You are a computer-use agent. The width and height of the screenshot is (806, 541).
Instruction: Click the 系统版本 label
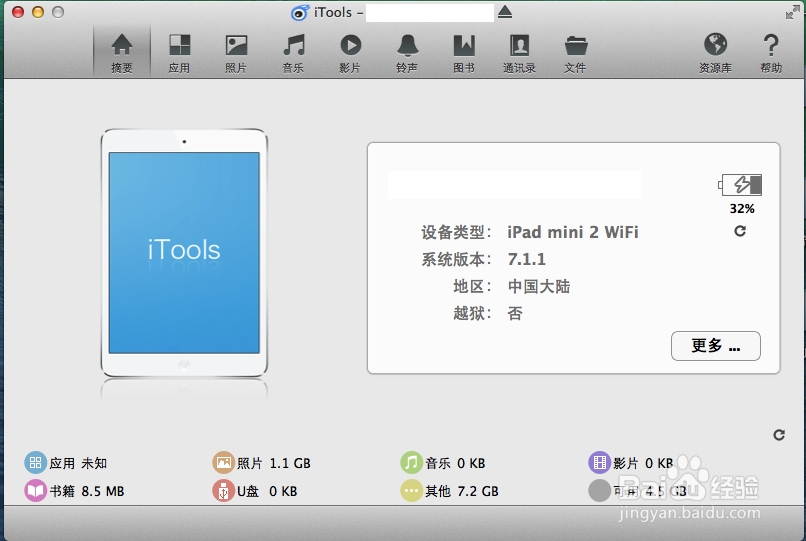coord(456,259)
